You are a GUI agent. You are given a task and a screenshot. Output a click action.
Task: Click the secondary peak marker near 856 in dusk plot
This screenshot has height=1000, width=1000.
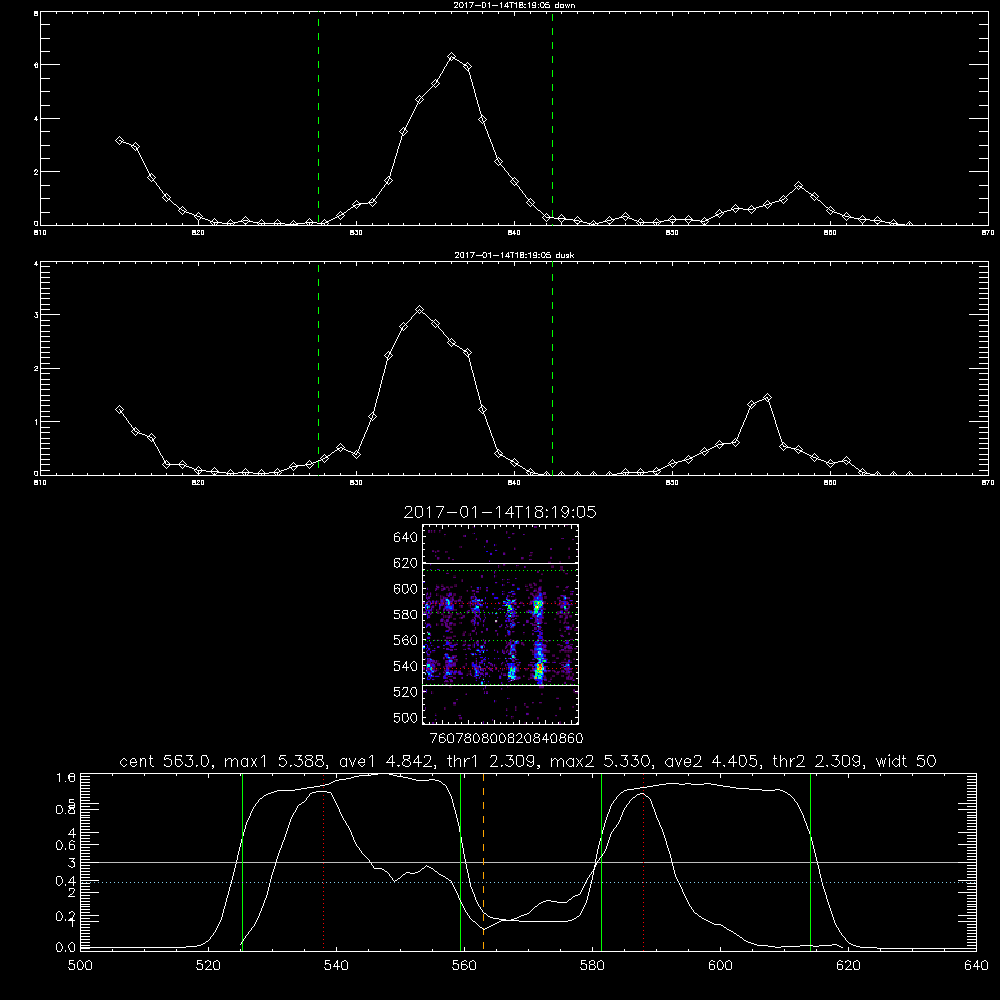point(767,398)
